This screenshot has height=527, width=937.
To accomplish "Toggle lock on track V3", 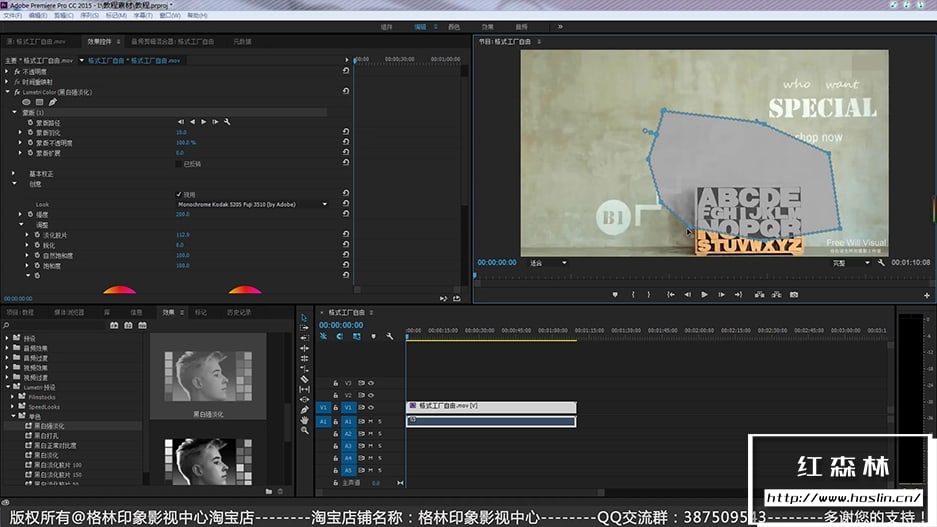I will [335, 383].
